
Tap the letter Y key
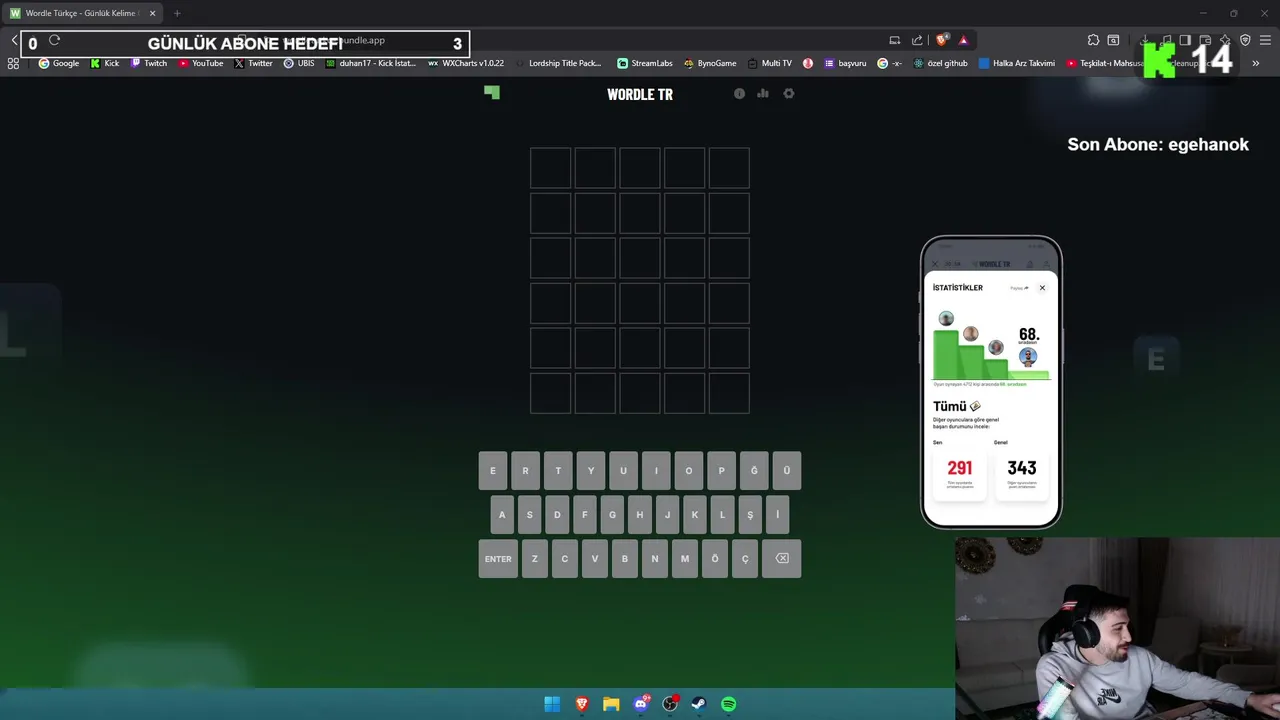(x=591, y=471)
